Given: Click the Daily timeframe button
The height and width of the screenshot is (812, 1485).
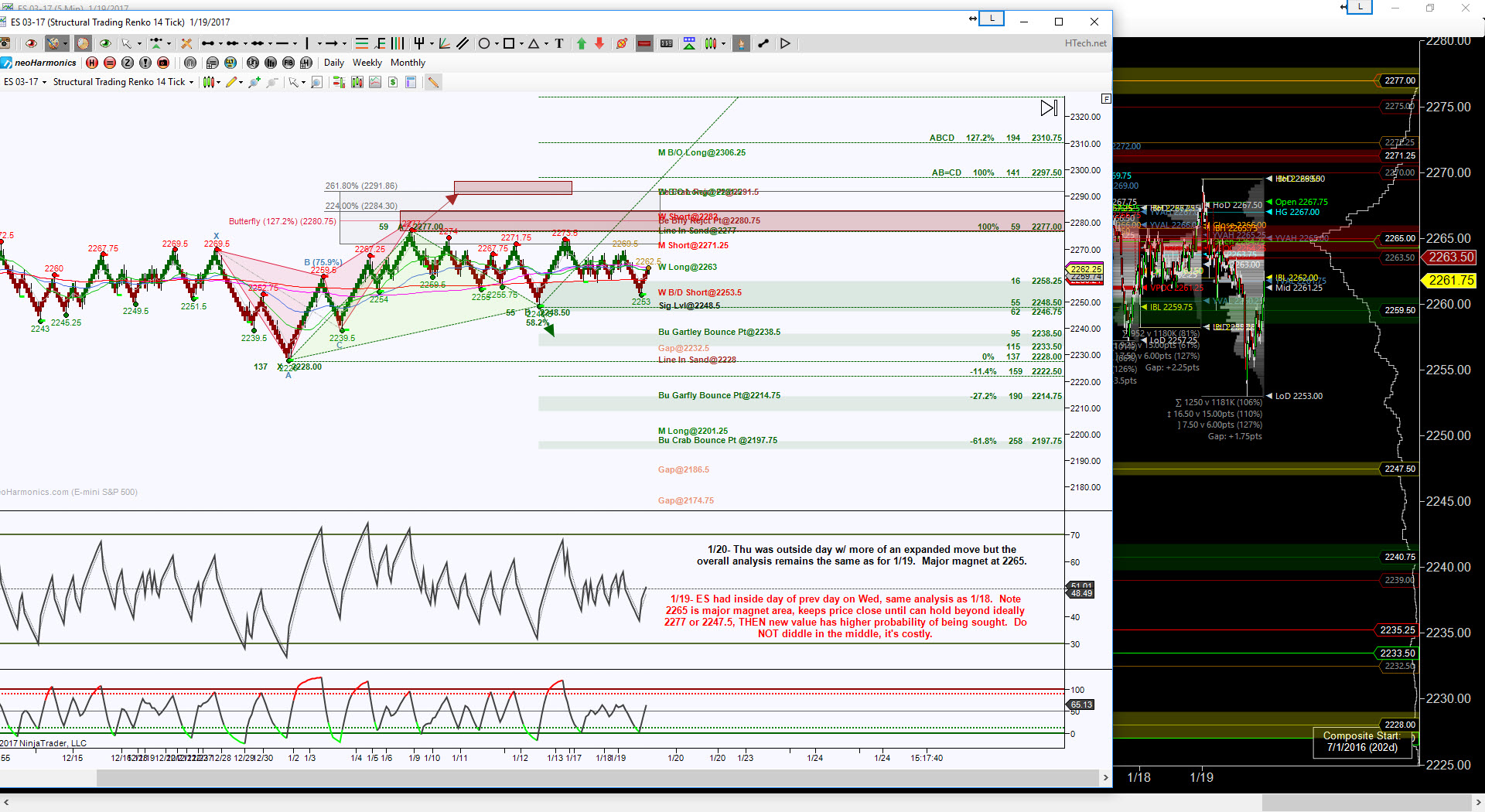Looking at the screenshot, I should point(334,63).
